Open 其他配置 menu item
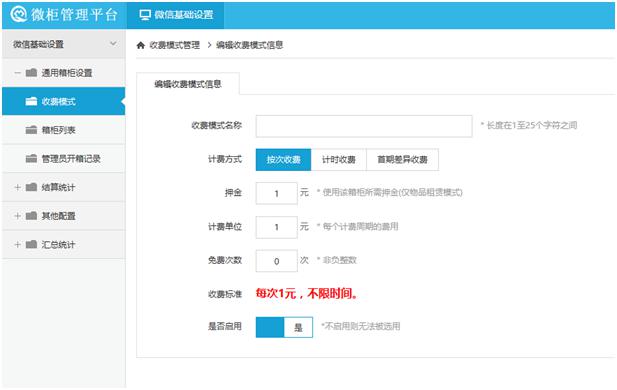Image resolution: width=617 pixels, height=390 pixels. pos(63,216)
